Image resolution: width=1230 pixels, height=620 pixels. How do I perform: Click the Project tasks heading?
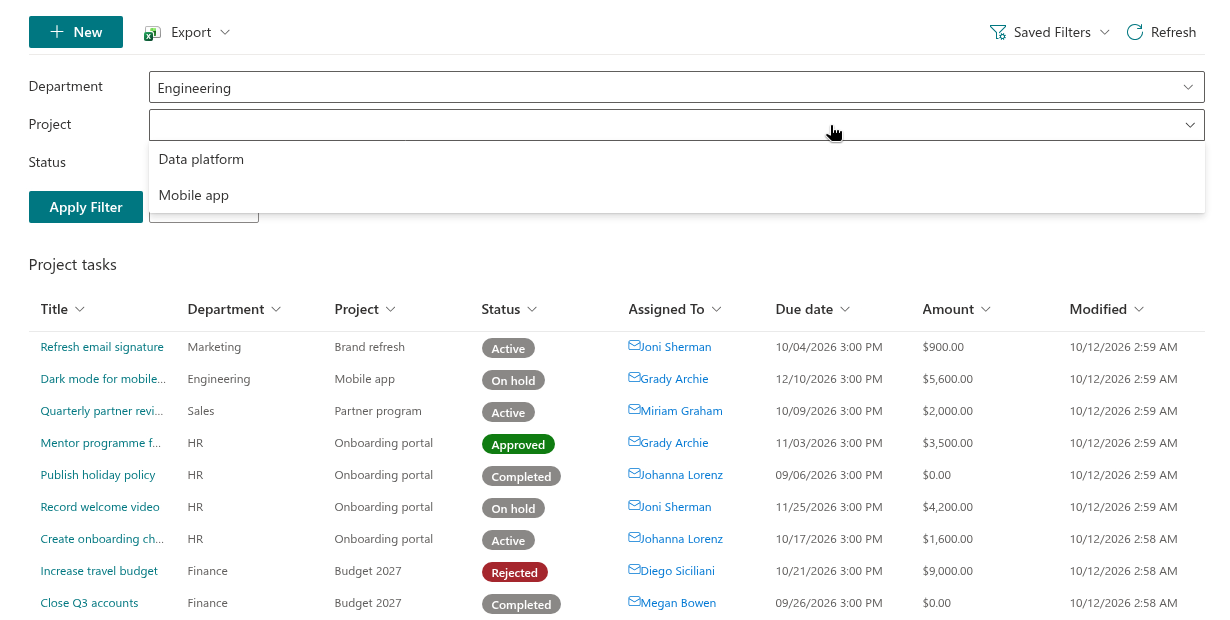73,265
